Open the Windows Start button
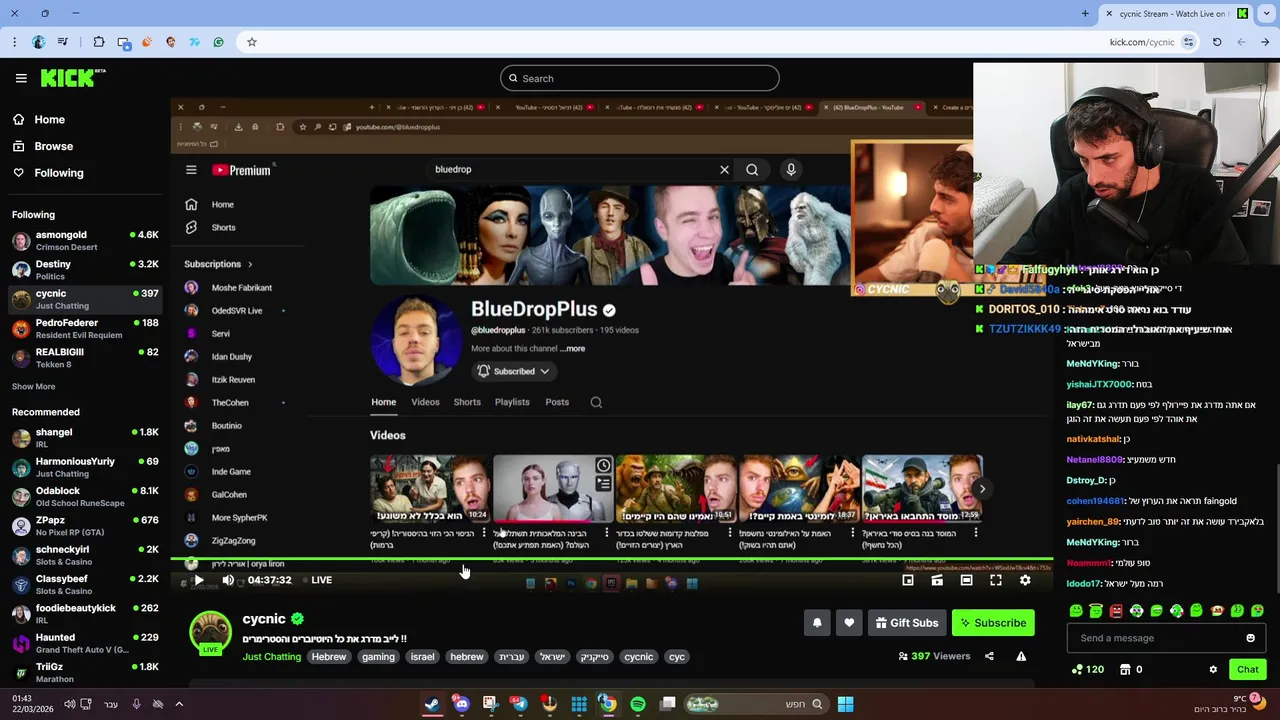This screenshot has height=720, width=1280. click(x=845, y=704)
